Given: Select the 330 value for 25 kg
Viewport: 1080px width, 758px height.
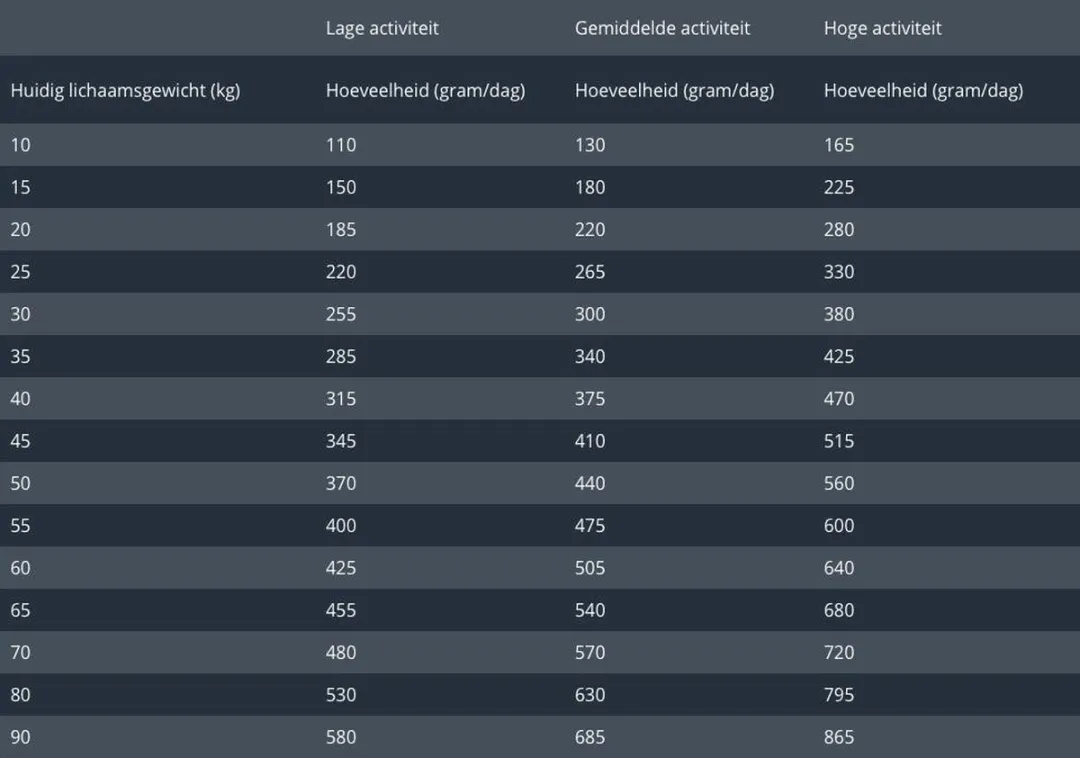Looking at the screenshot, I should click(x=839, y=272).
